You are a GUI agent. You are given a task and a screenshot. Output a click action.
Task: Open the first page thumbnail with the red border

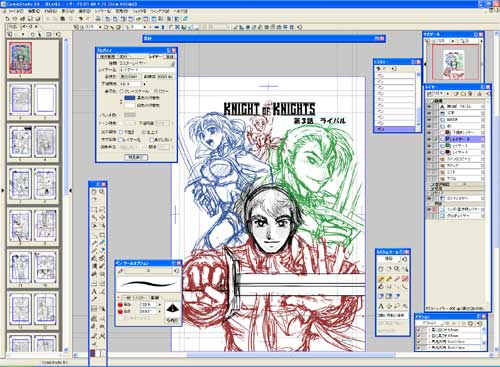[21, 58]
